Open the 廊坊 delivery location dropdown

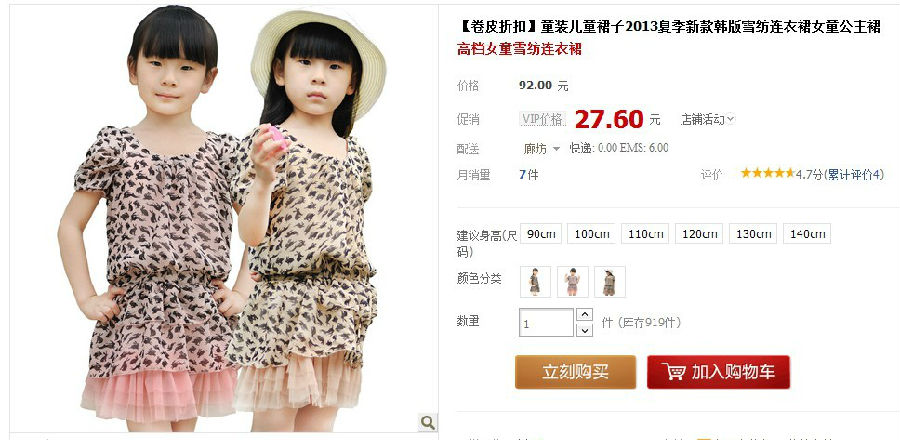coord(541,149)
